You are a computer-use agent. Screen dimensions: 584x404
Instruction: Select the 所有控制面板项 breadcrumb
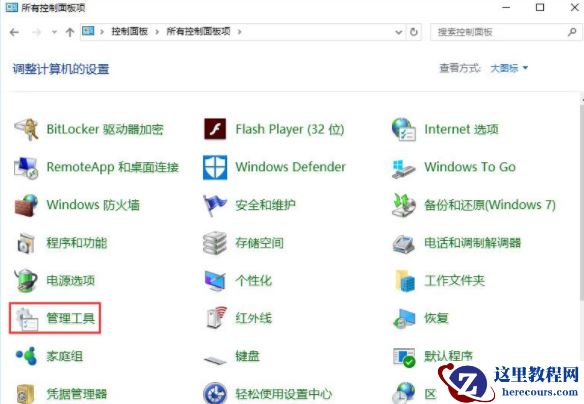click(198, 32)
